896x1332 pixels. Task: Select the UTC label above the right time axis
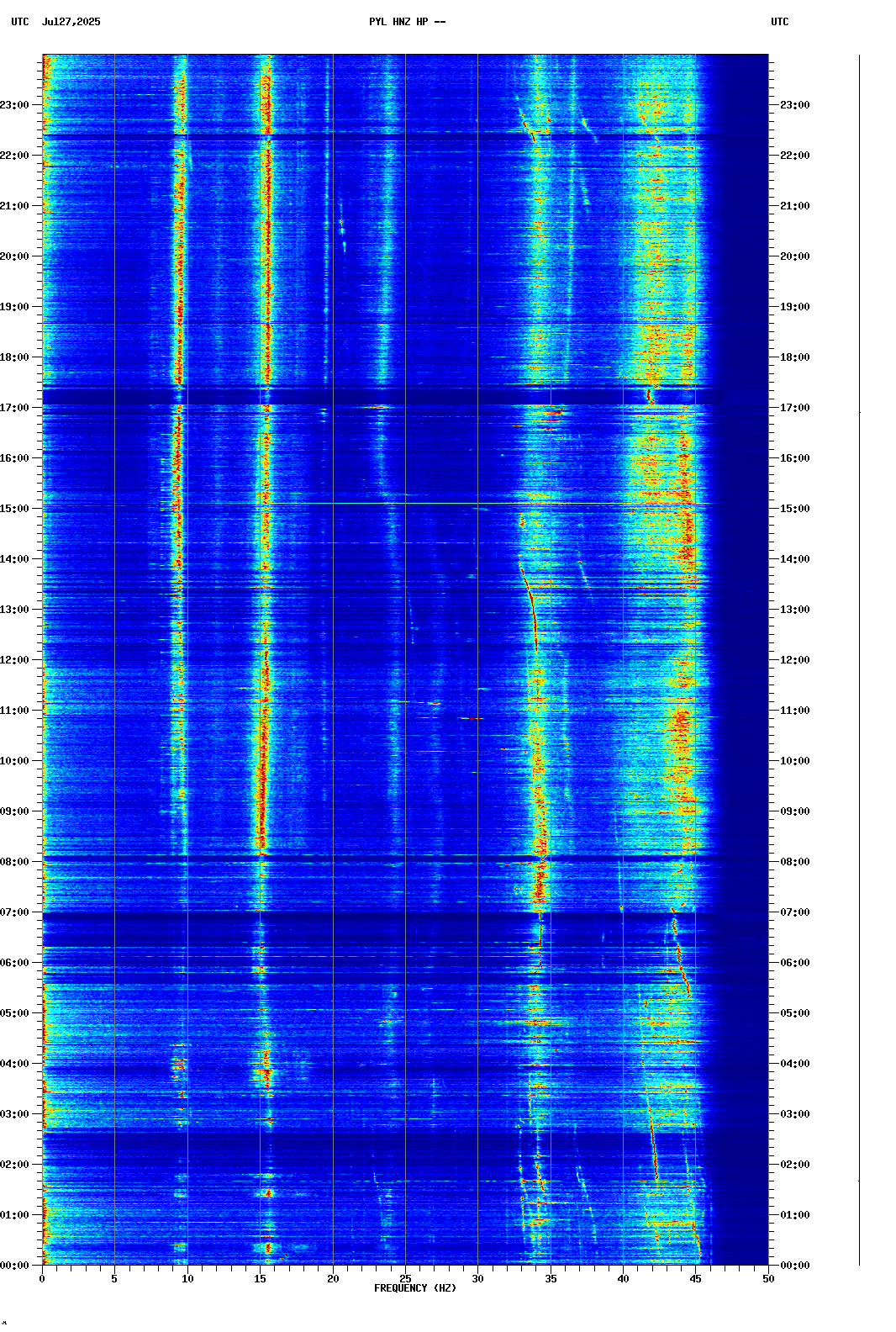(x=780, y=22)
